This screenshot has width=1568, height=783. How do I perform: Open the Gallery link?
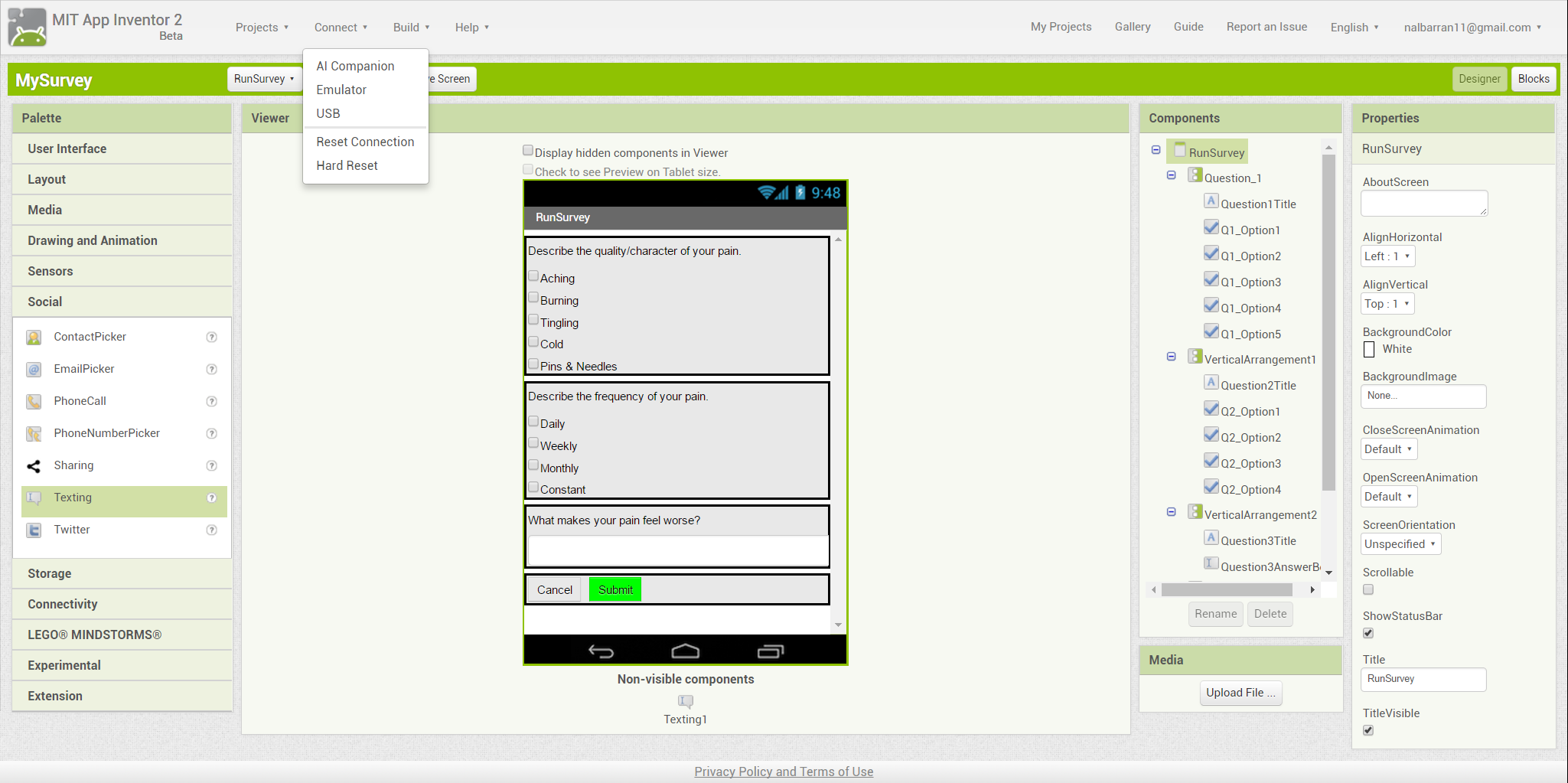pyautogui.click(x=1133, y=27)
